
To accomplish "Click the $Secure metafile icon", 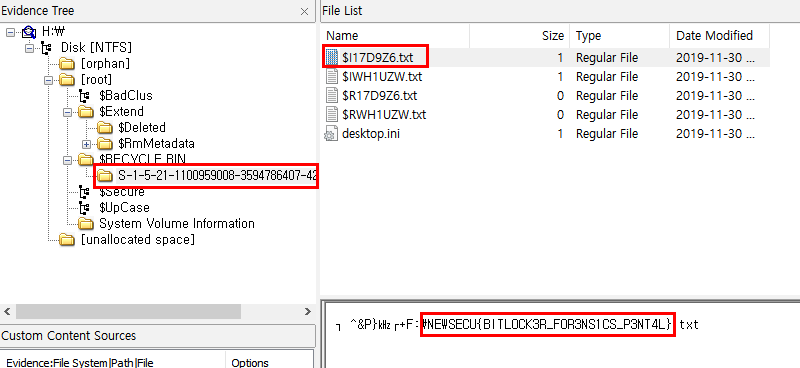I will point(85,192).
